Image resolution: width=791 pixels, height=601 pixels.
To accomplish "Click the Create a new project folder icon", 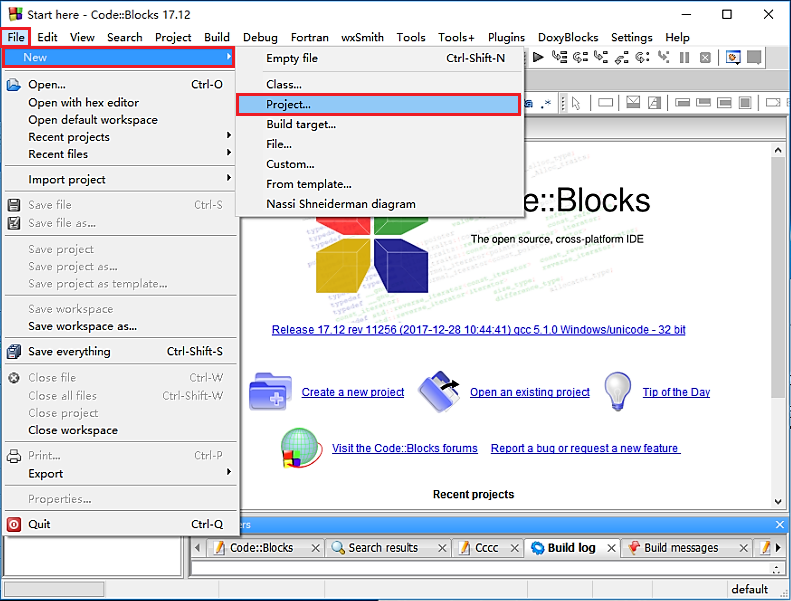I will click(270, 392).
